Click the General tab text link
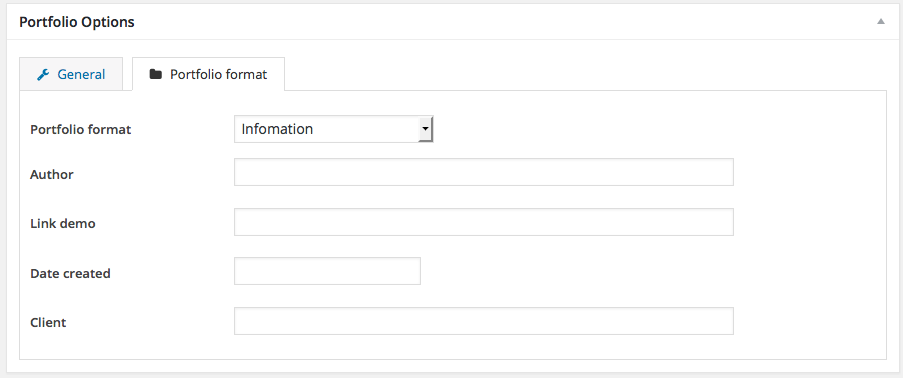The height and width of the screenshot is (378, 903). pos(81,74)
